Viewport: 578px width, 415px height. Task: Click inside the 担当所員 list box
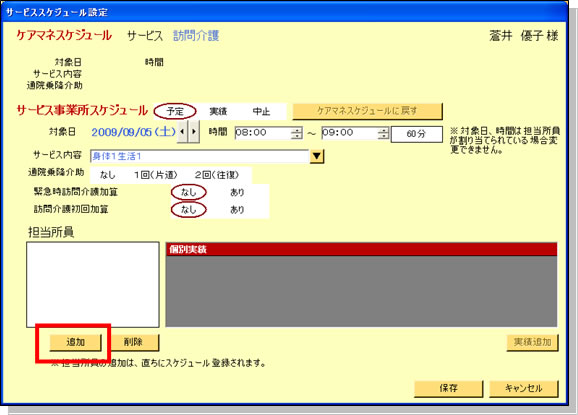[93, 285]
